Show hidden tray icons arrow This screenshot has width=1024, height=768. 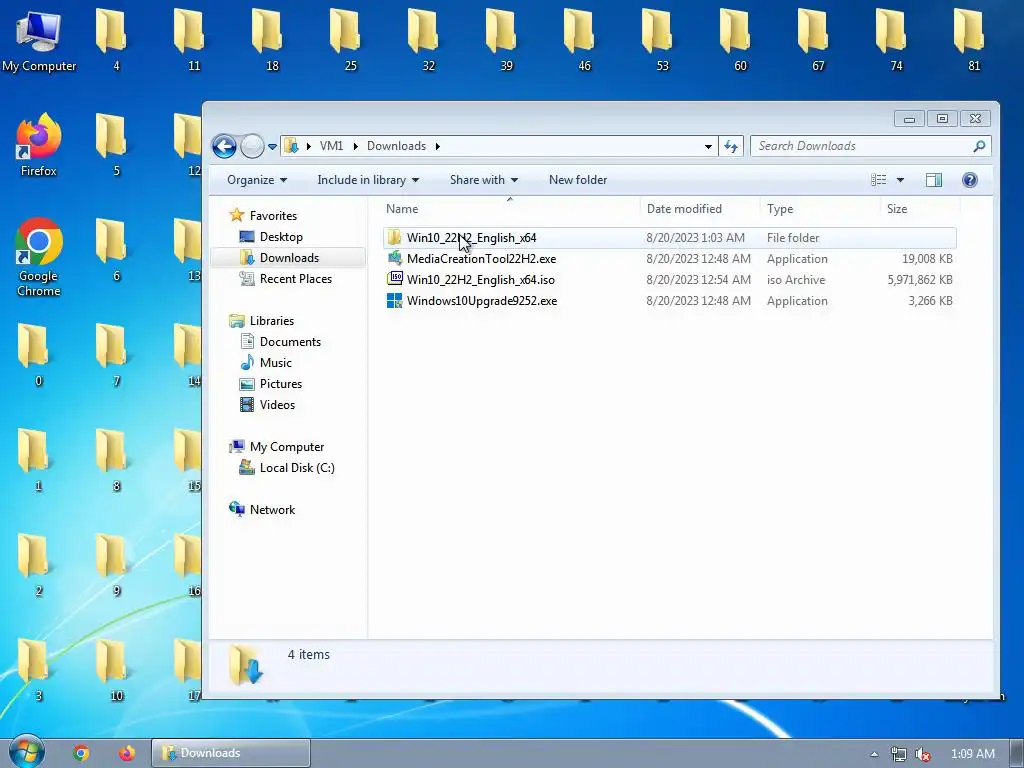pos(874,754)
